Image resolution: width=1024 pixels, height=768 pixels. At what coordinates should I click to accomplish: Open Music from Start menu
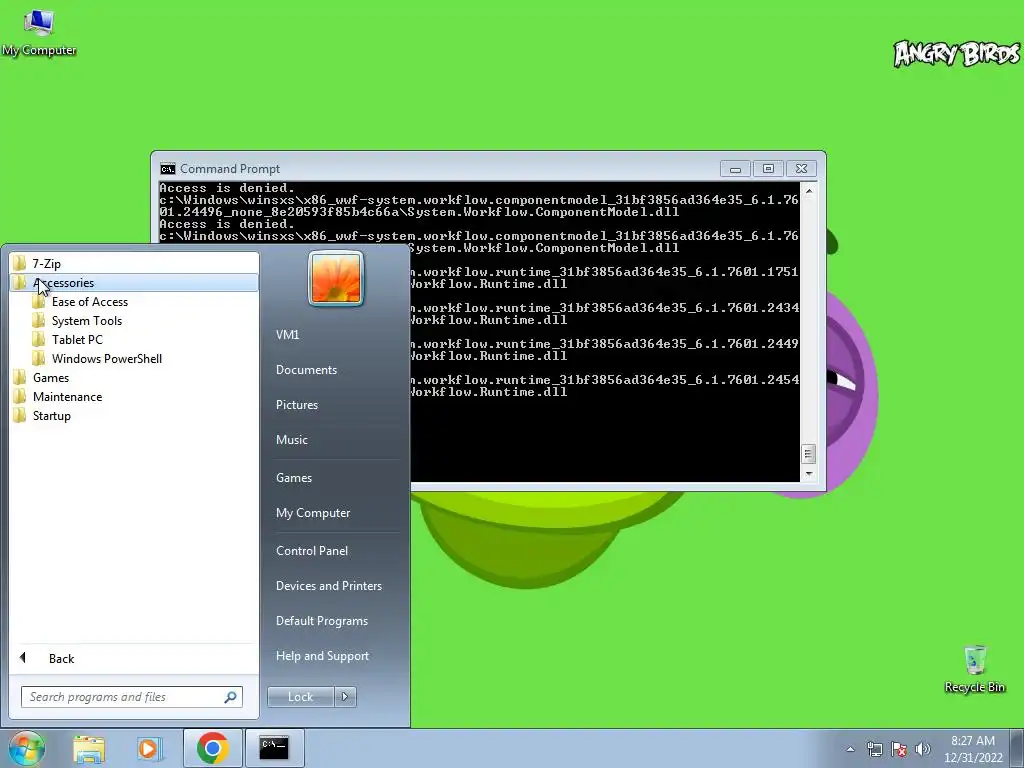pos(336,440)
